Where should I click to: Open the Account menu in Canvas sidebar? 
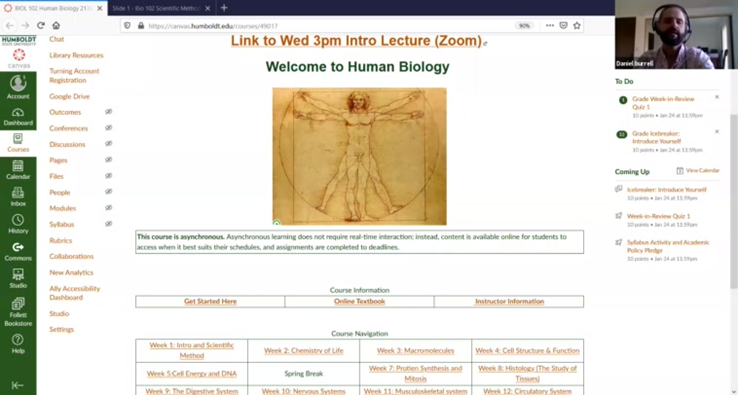(18, 87)
